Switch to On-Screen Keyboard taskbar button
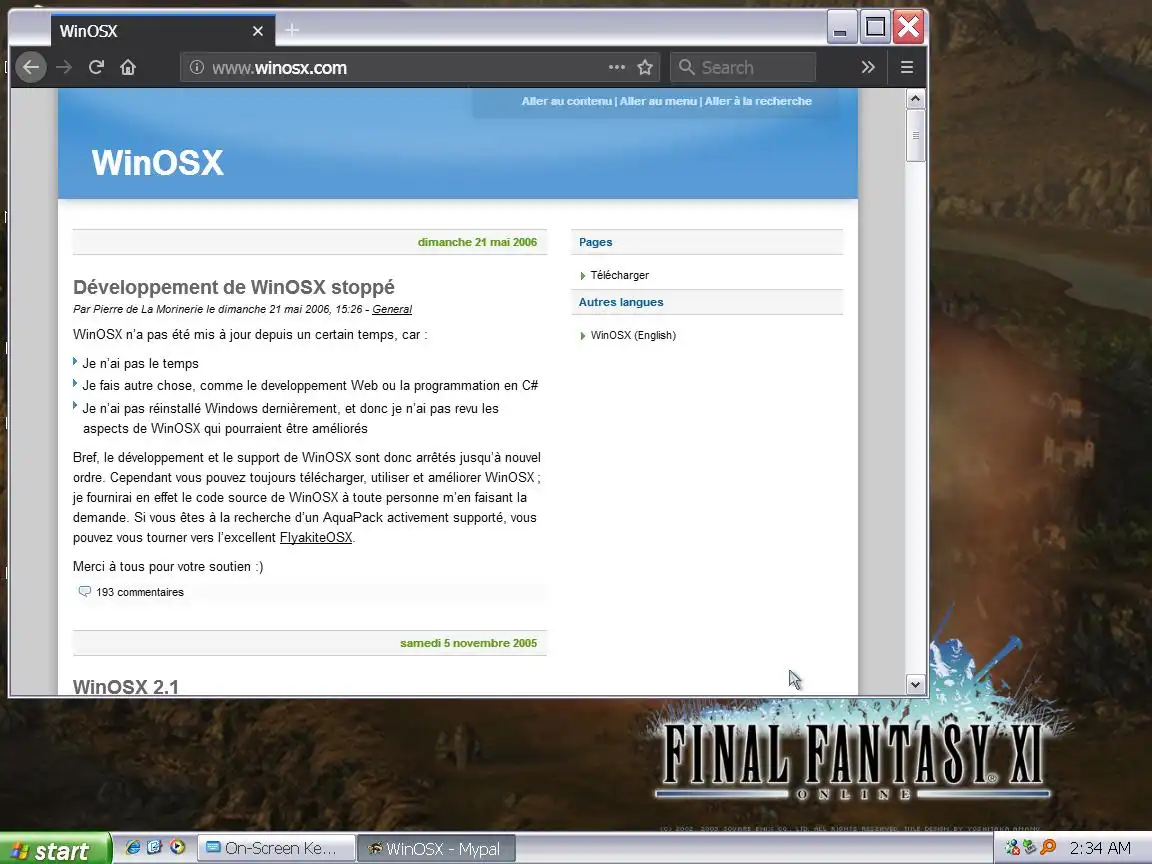 (x=276, y=849)
